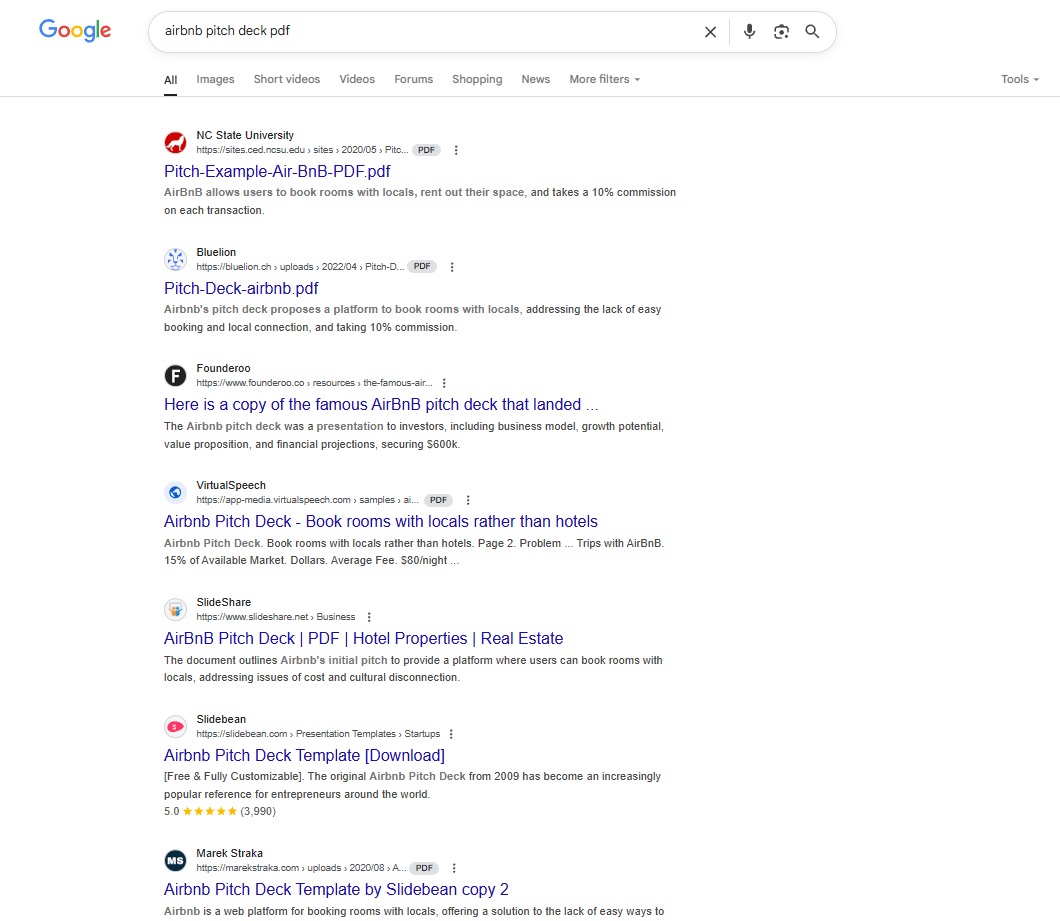Click the Google logo
The width and height of the screenshot is (1060, 921).
click(x=75, y=30)
